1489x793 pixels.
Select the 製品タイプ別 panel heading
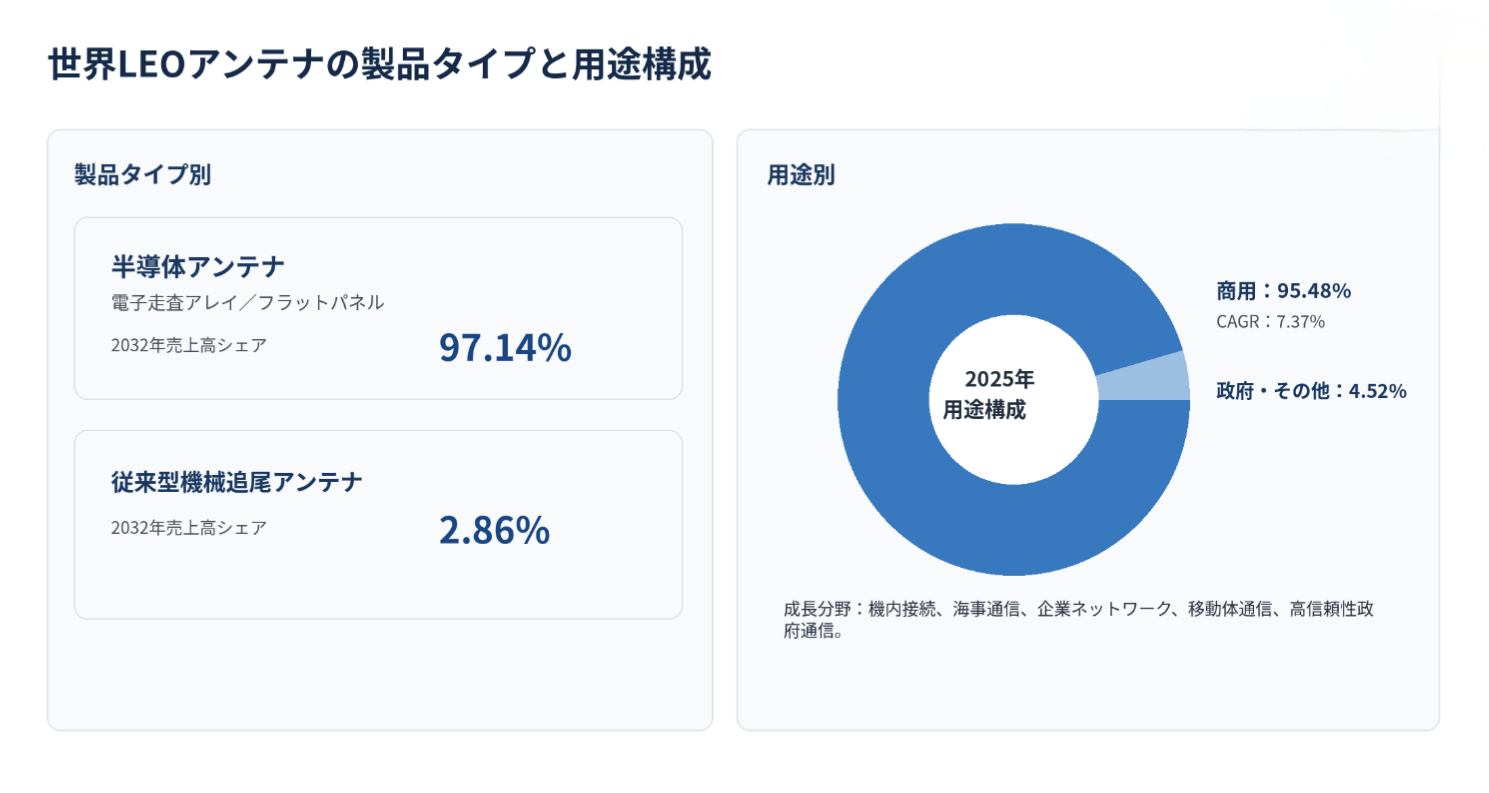[x=142, y=175]
